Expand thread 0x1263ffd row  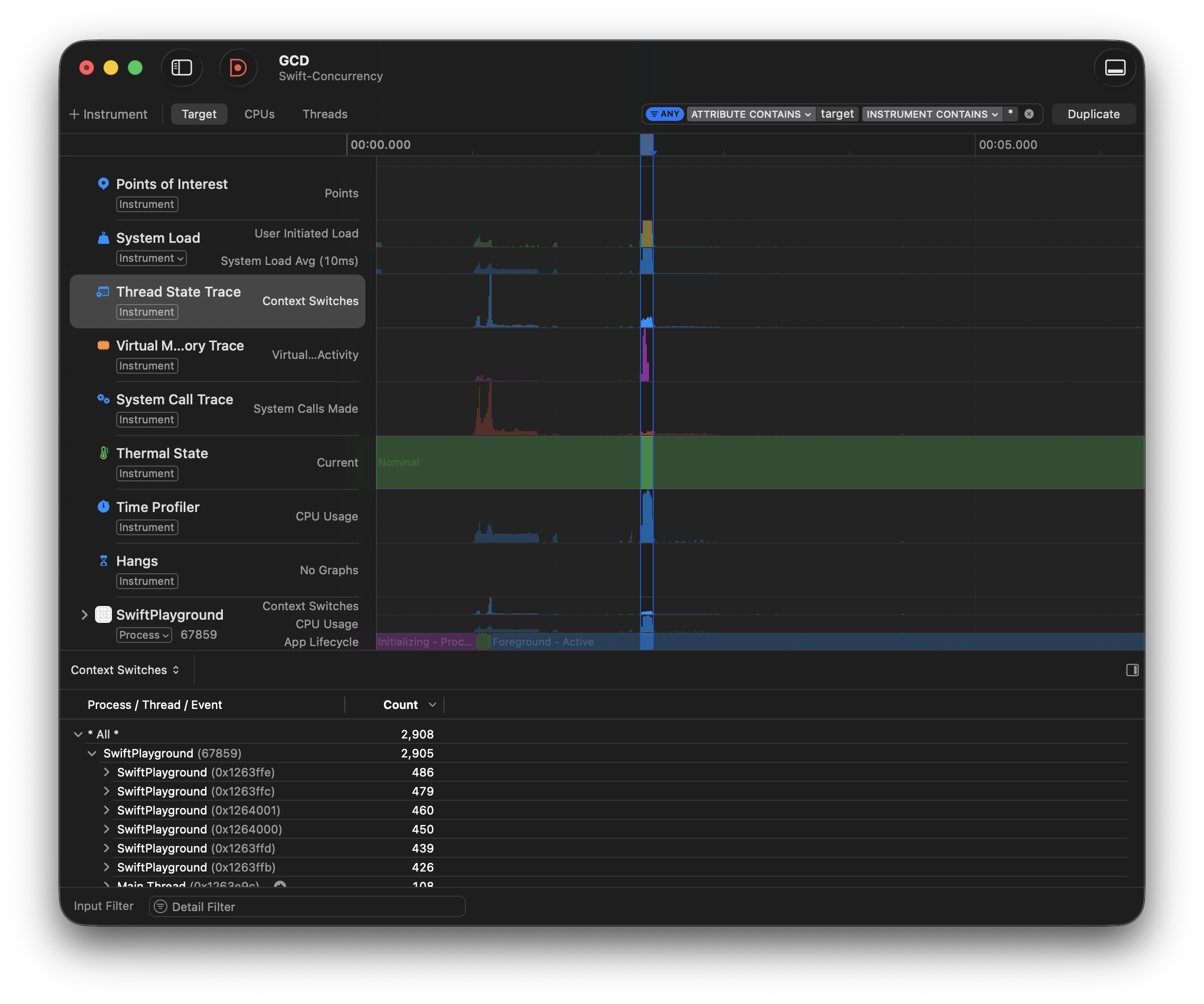(x=106, y=848)
